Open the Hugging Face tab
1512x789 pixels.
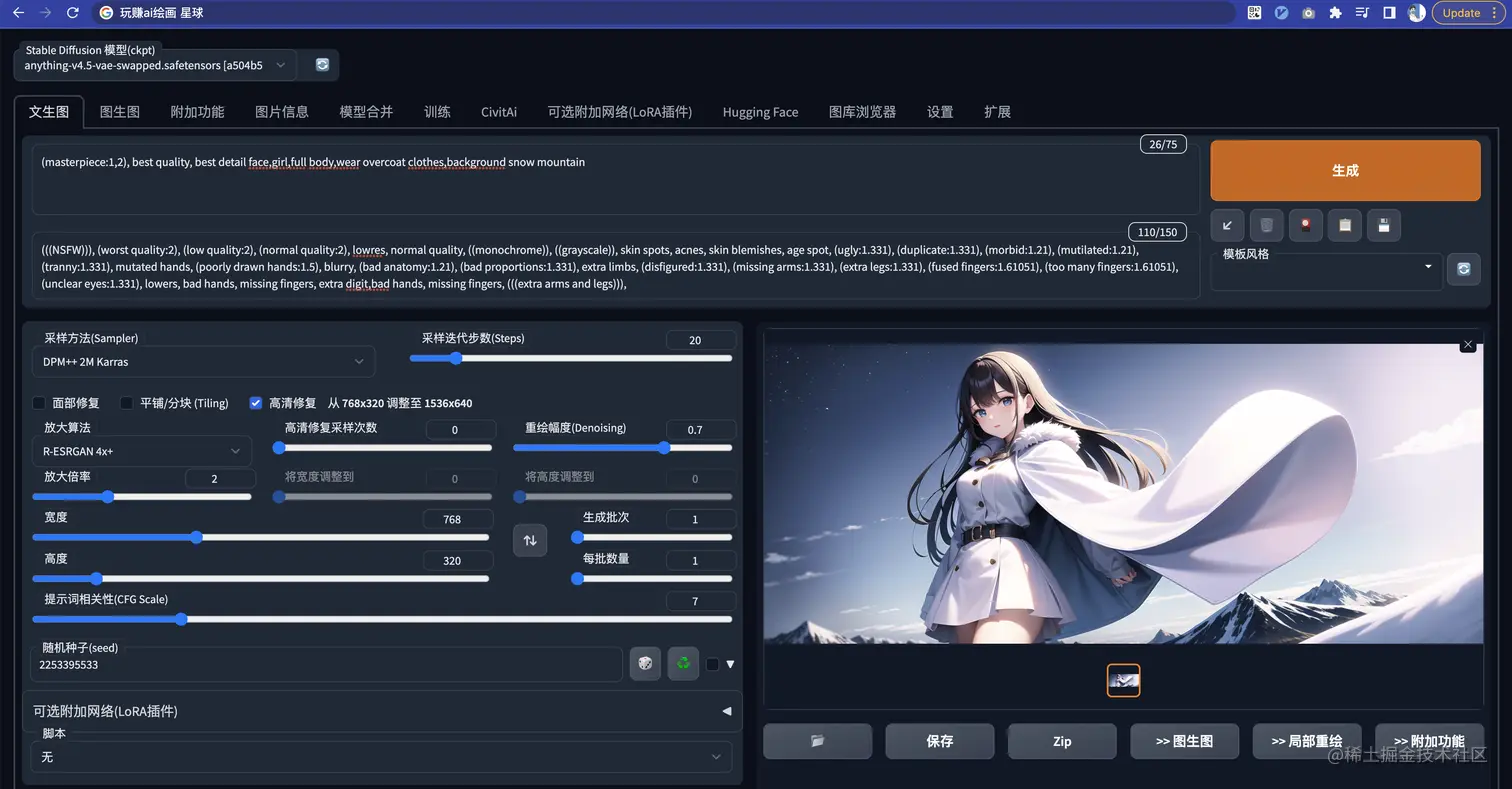coord(760,112)
